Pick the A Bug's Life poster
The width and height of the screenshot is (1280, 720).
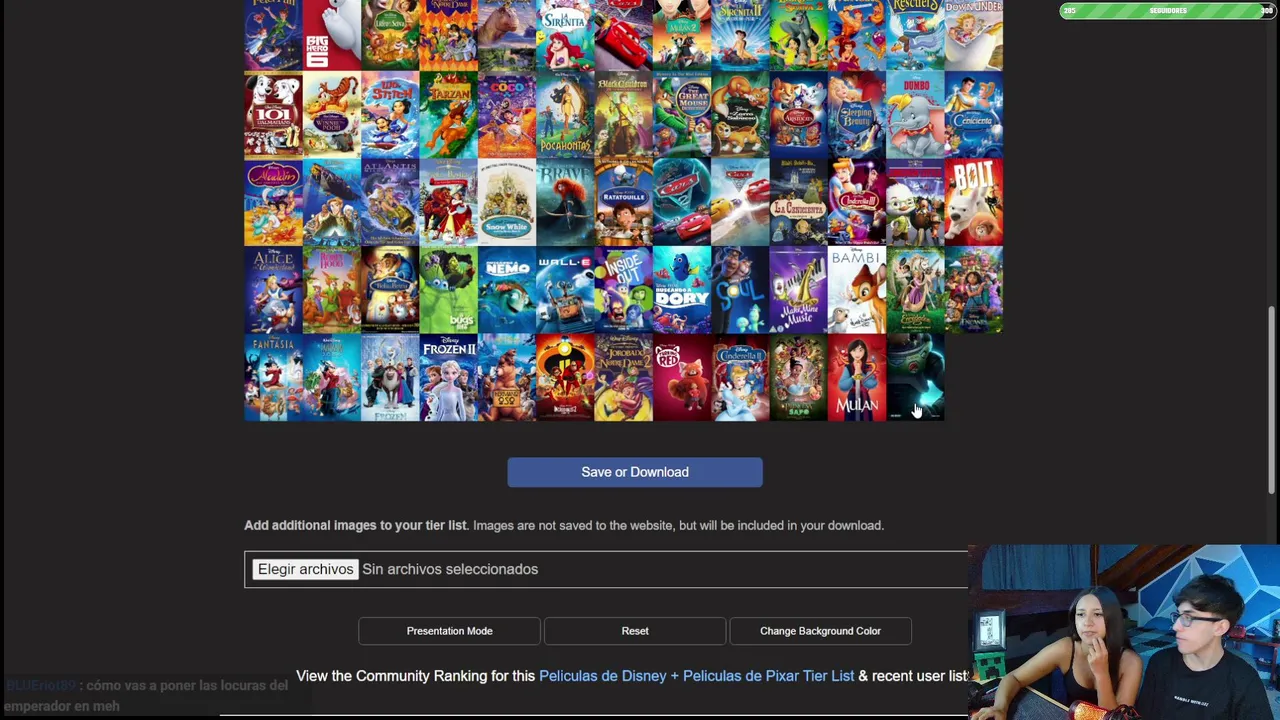448,290
